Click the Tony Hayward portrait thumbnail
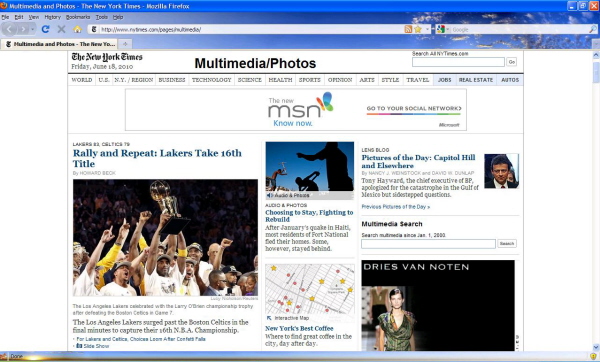 (x=501, y=171)
